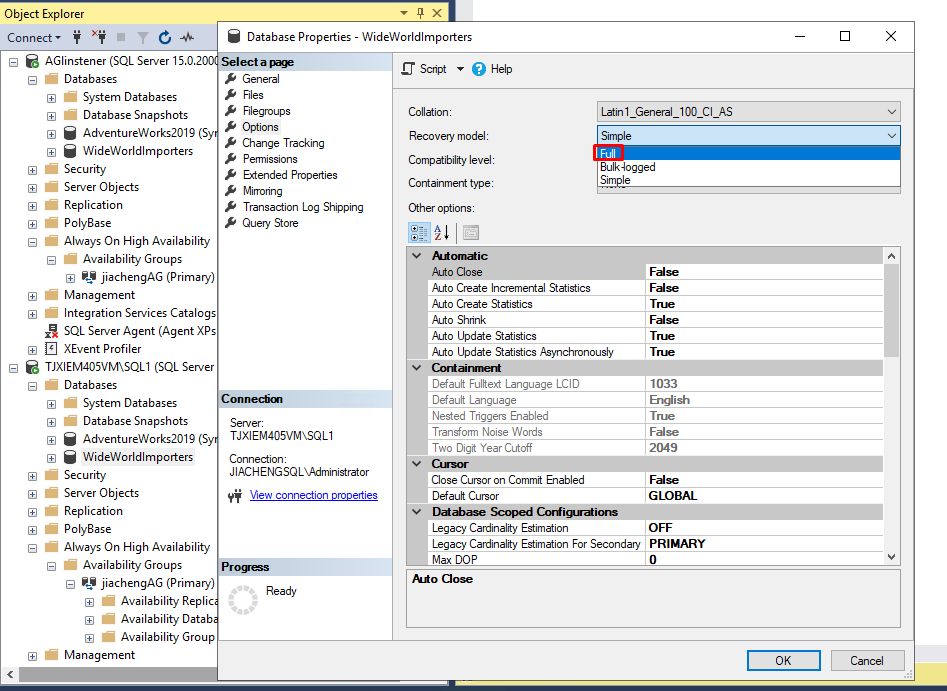The height and width of the screenshot is (691, 947).
Task: Sort property grid alphabetically with A-Z icon
Action: 442,233
